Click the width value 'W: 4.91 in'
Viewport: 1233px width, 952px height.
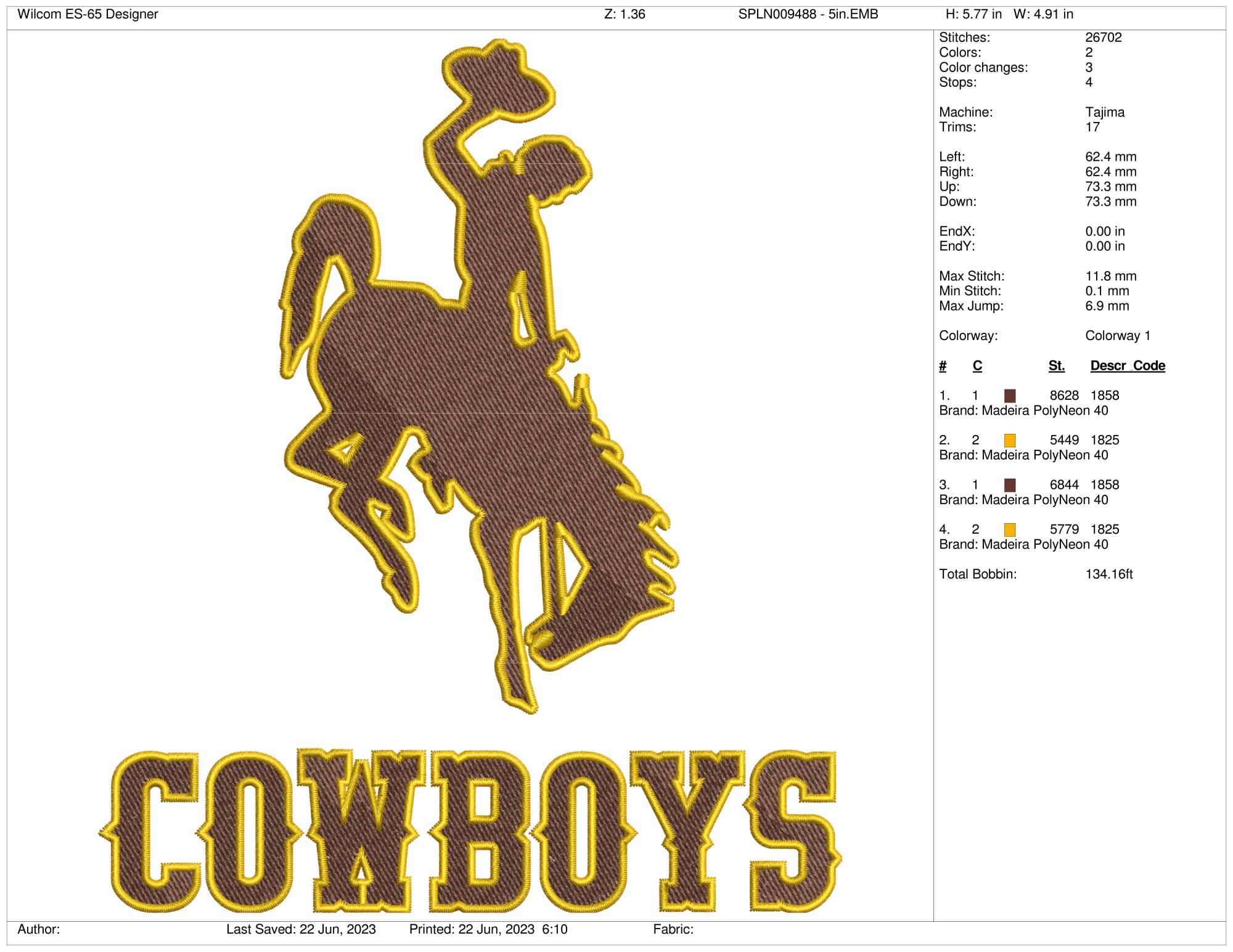click(x=1043, y=14)
